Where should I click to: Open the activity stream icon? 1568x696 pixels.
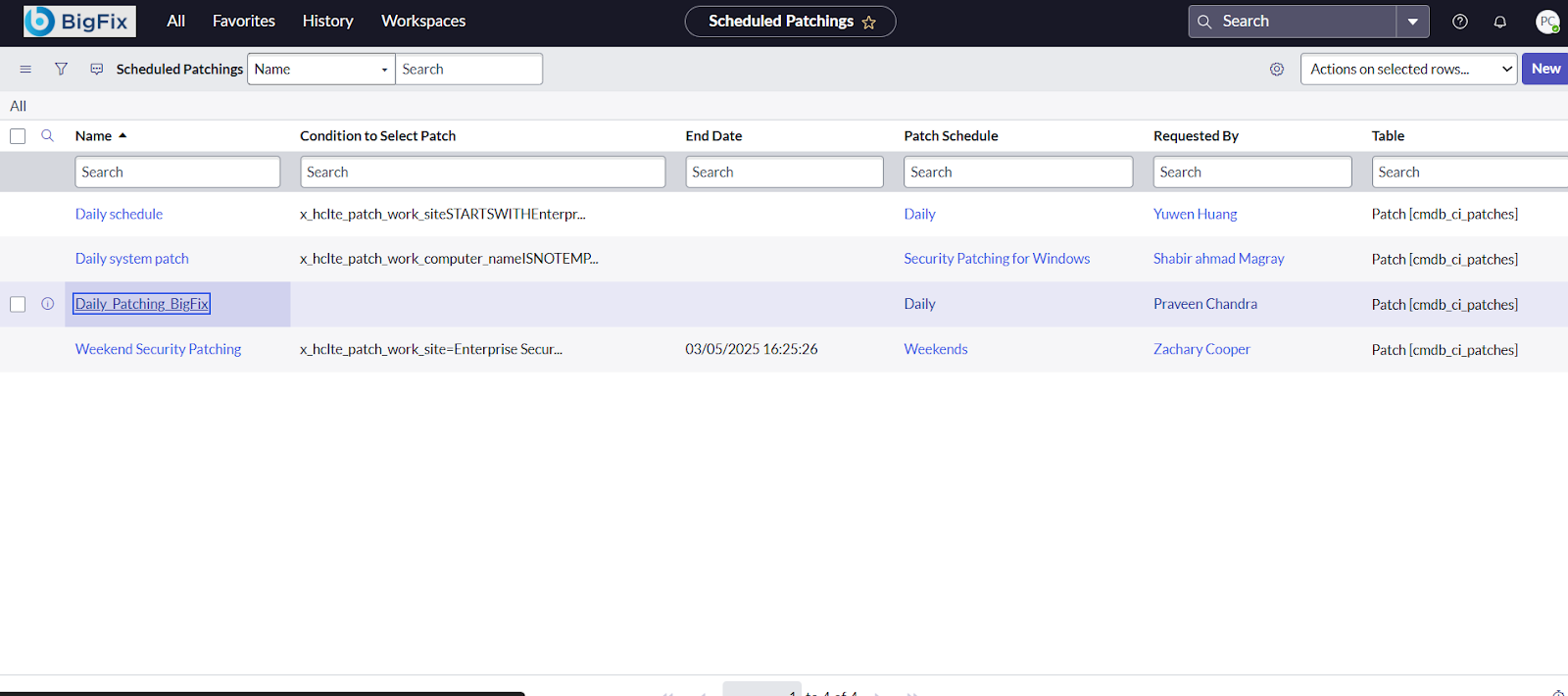point(96,69)
